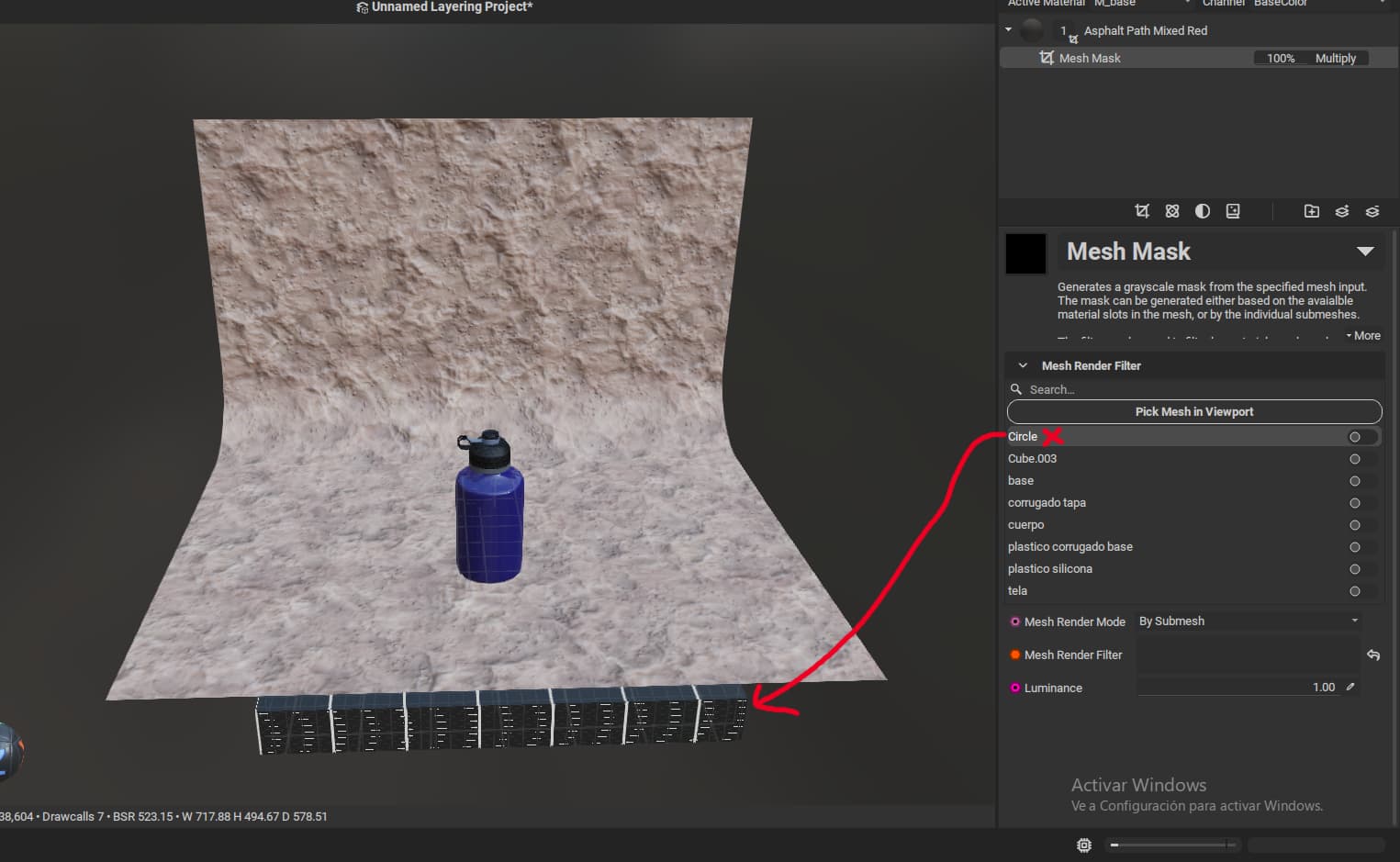This screenshot has width=1400, height=862.
Task: Open the Multiply blend mode menu
Action: pyautogui.click(x=1335, y=58)
